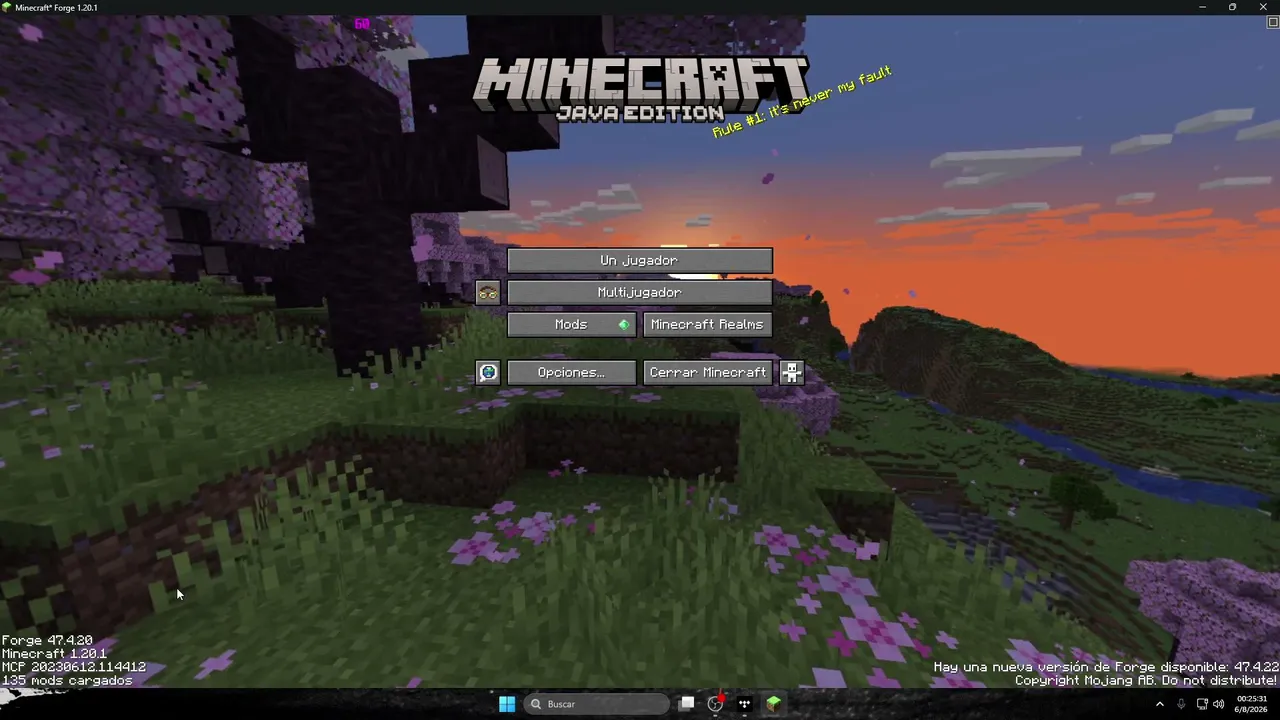This screenshot has width=1280, height=720.
Task: Click the Minecraft Forge icon in the title bar
Action: point(7,7)
